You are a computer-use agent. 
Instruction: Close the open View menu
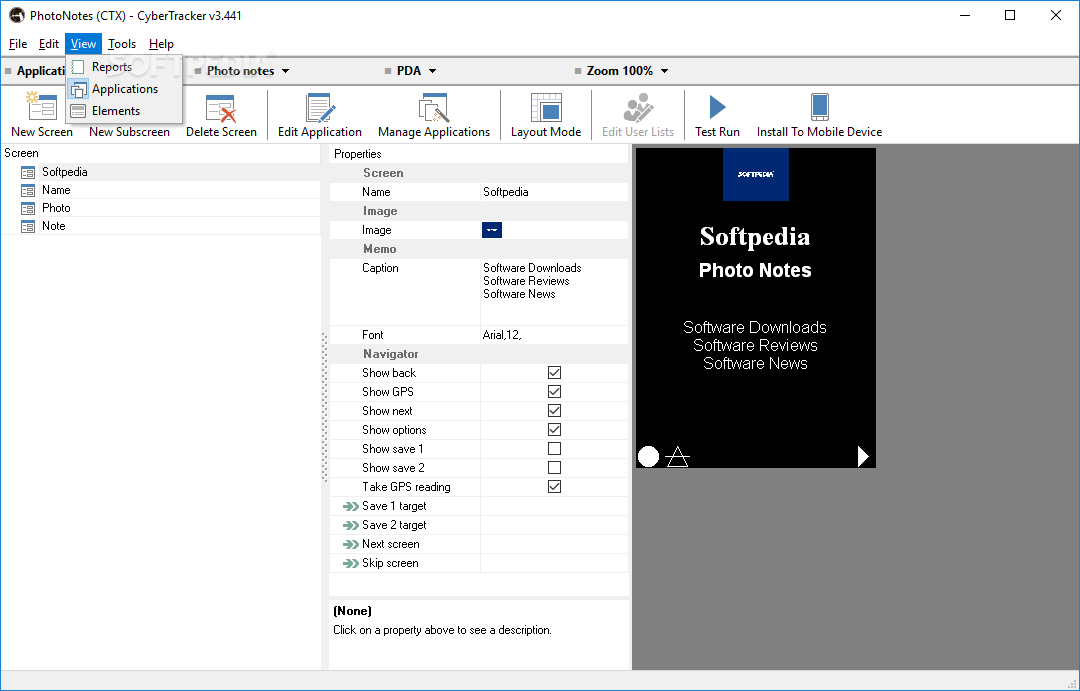[x=83, y=44]
